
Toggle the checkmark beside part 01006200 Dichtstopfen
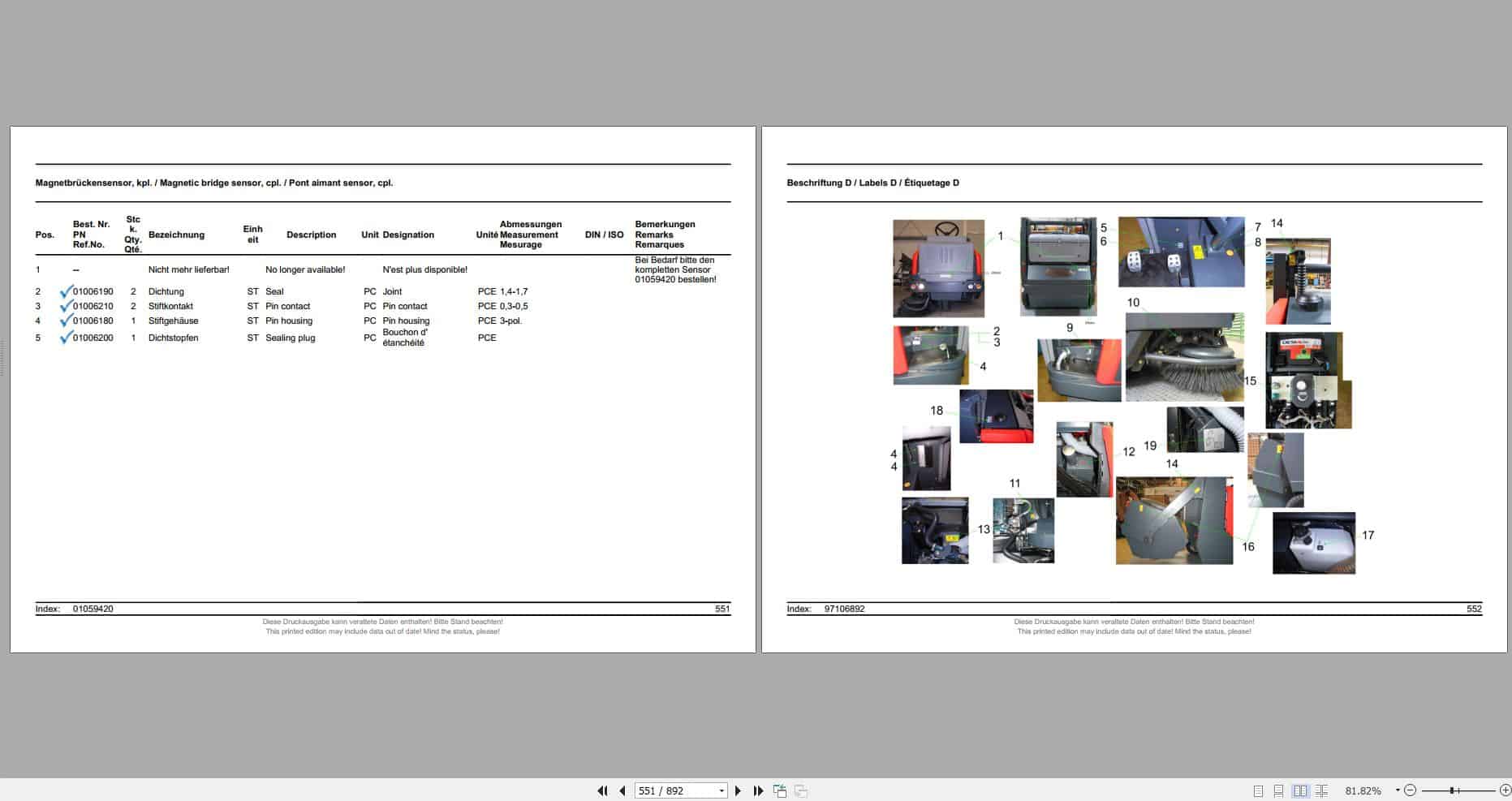[x=66, y=337]
